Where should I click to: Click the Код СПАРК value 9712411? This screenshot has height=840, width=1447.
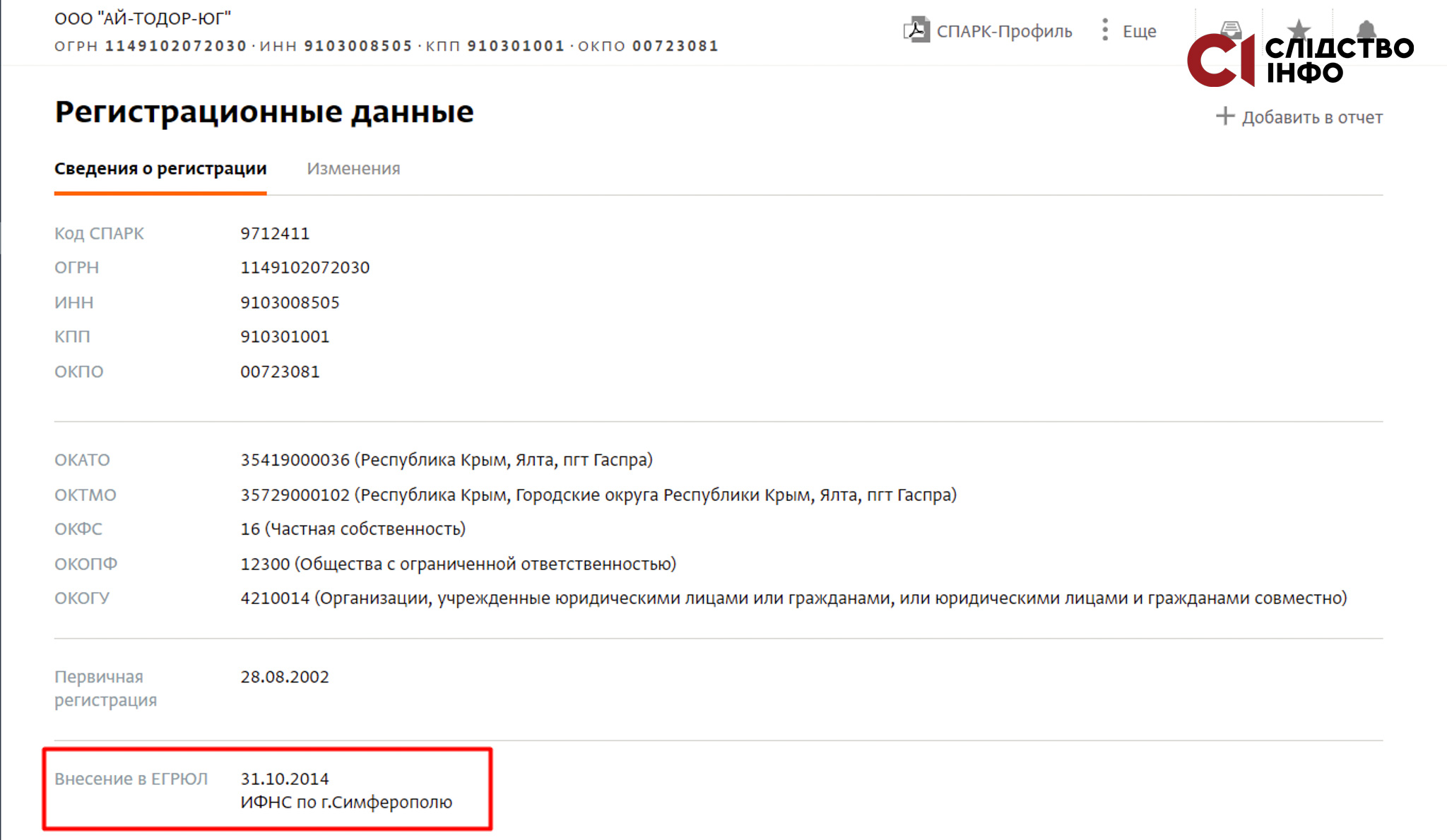tap(275, 233)
